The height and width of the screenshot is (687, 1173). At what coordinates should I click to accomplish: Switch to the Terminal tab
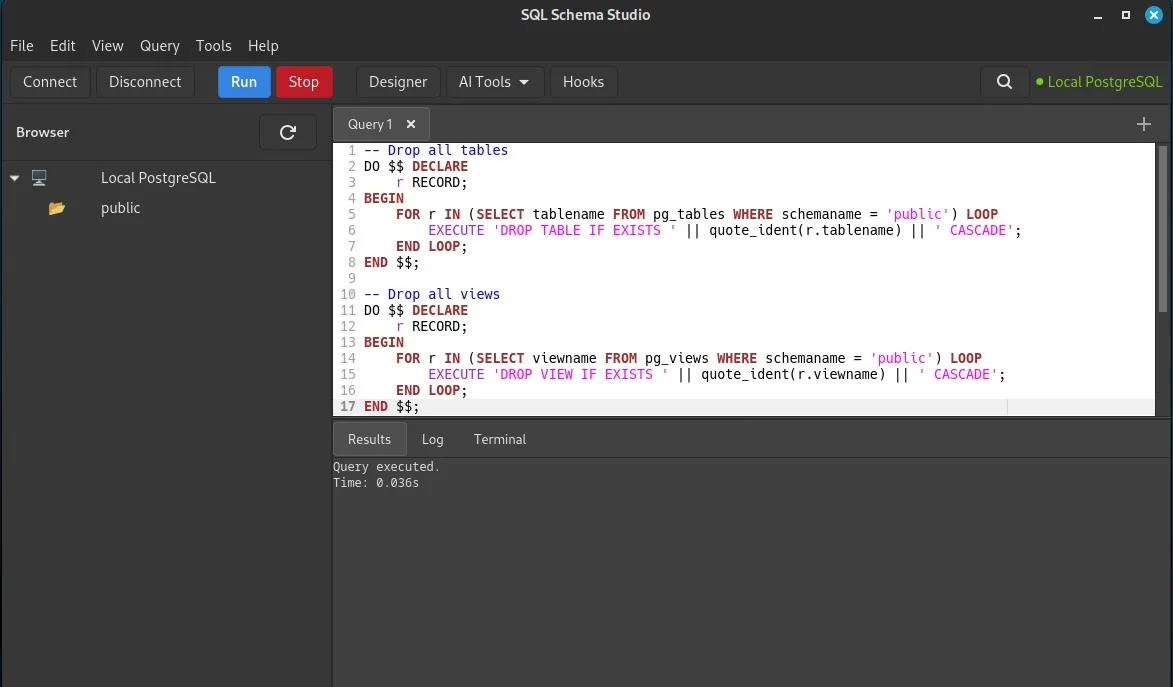tap(500, 439)
